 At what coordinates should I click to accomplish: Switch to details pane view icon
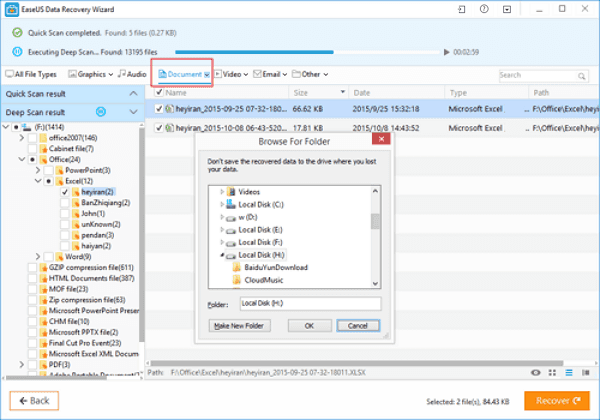click(x=585, y=372)
